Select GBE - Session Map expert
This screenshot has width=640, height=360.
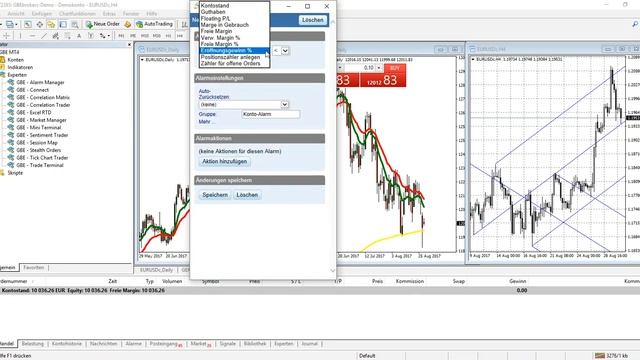coord(37,142)
